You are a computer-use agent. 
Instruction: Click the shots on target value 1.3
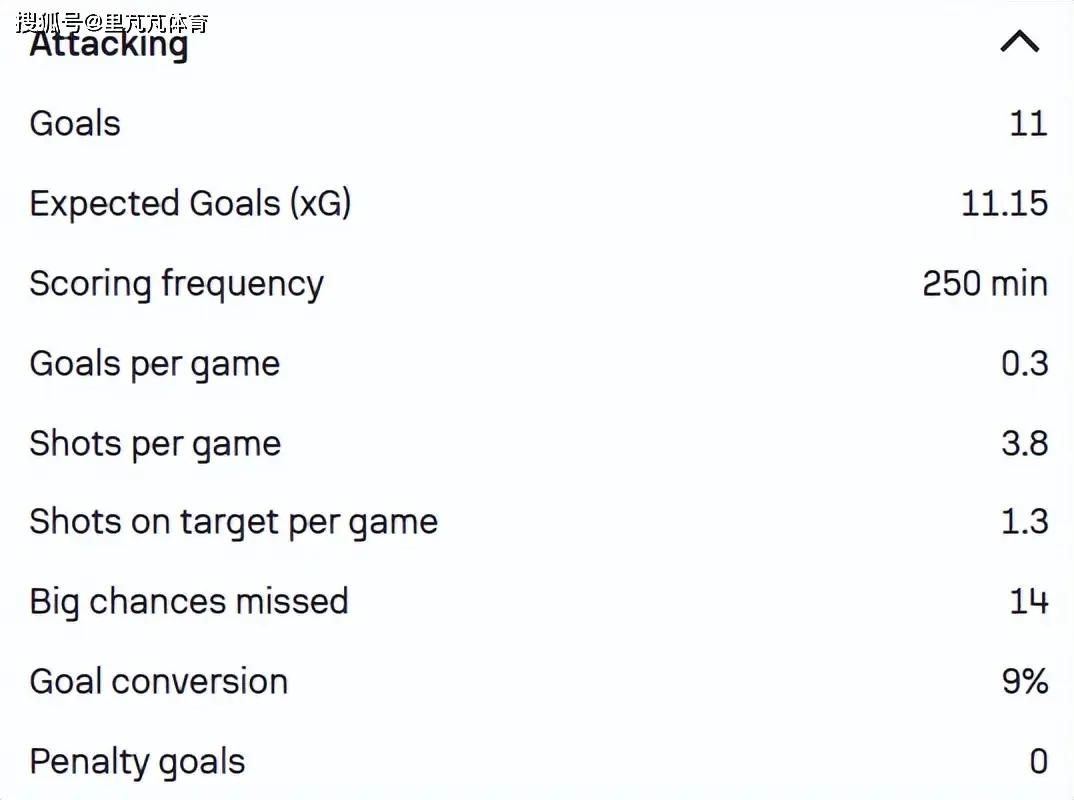pos(1025,522)
